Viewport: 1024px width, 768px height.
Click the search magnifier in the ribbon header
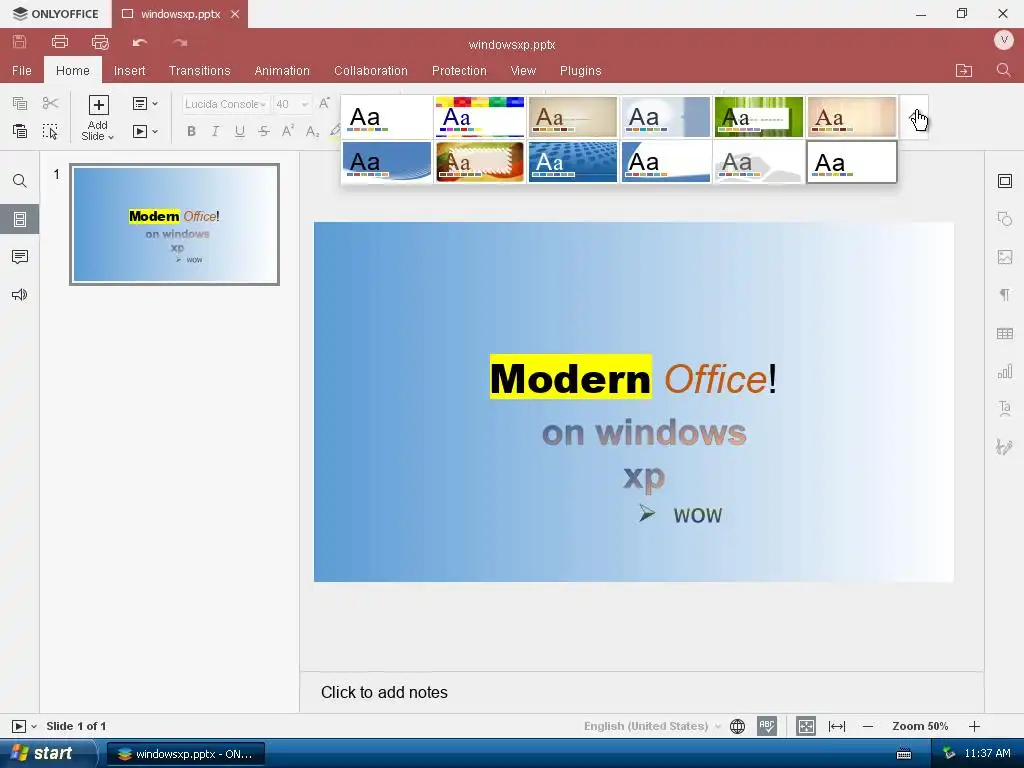click(x=1004, y=70)
